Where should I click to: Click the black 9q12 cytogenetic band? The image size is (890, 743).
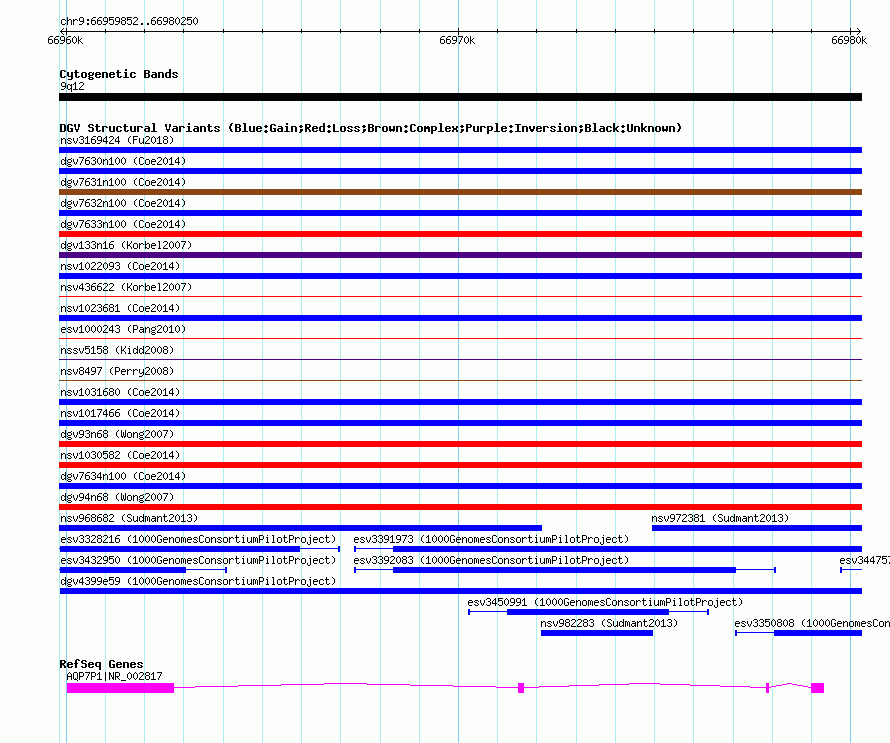pos(460,97)
